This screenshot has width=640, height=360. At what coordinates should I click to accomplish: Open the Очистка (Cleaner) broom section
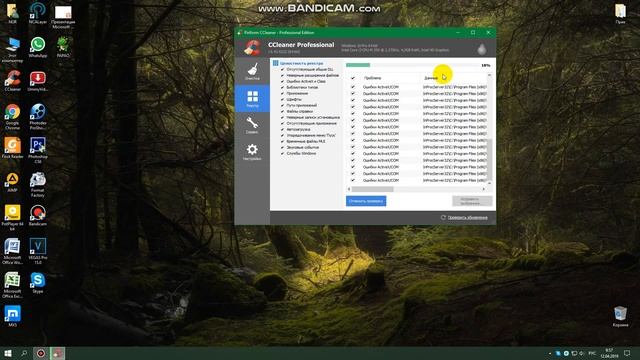click(x=252, y=71)
